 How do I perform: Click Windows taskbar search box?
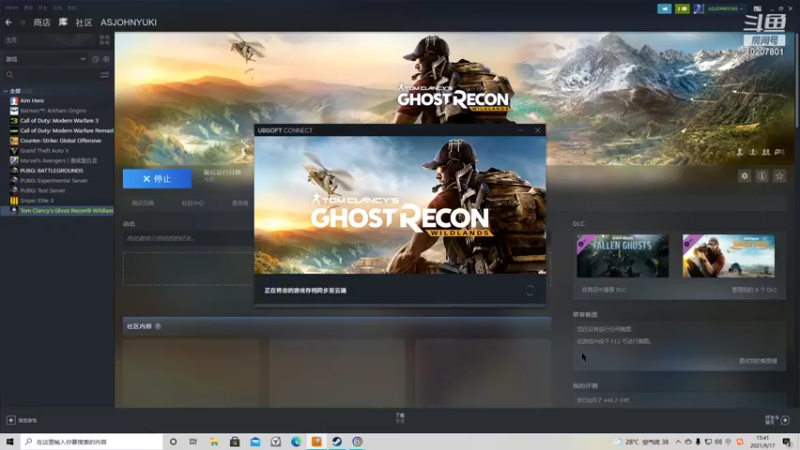point(92,441)
